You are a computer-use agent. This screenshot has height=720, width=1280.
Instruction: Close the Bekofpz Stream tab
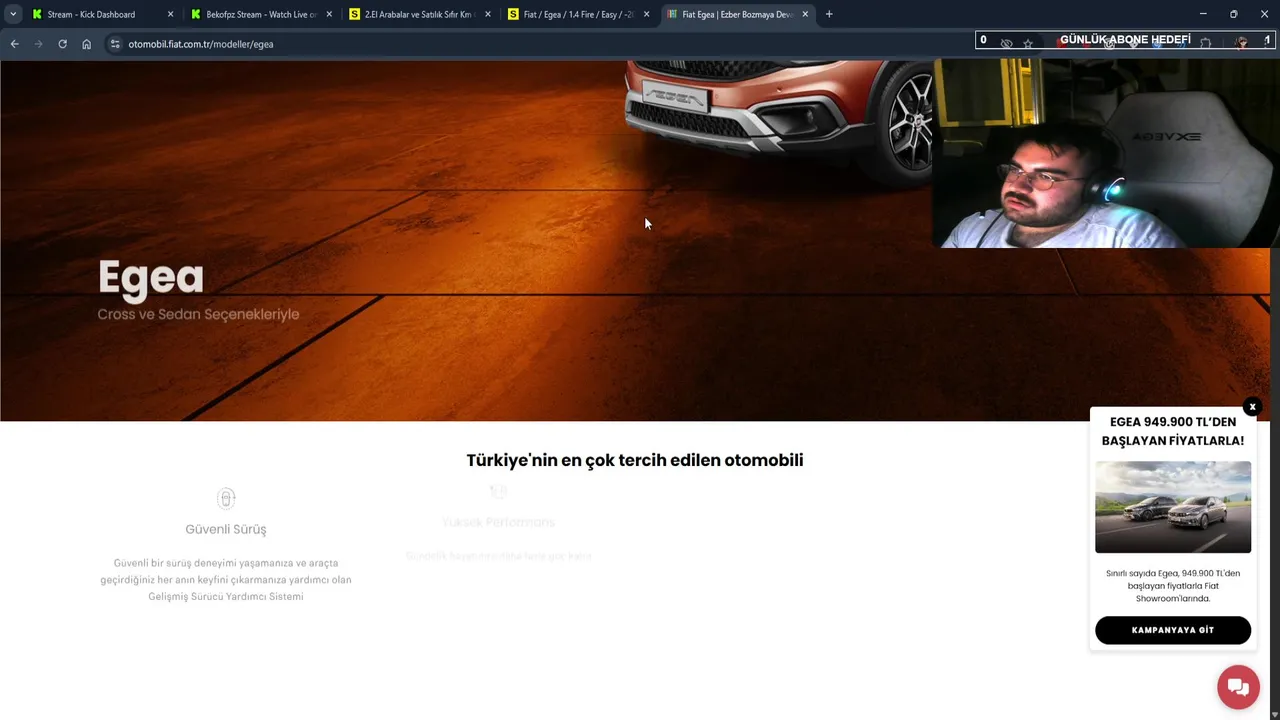329,14
